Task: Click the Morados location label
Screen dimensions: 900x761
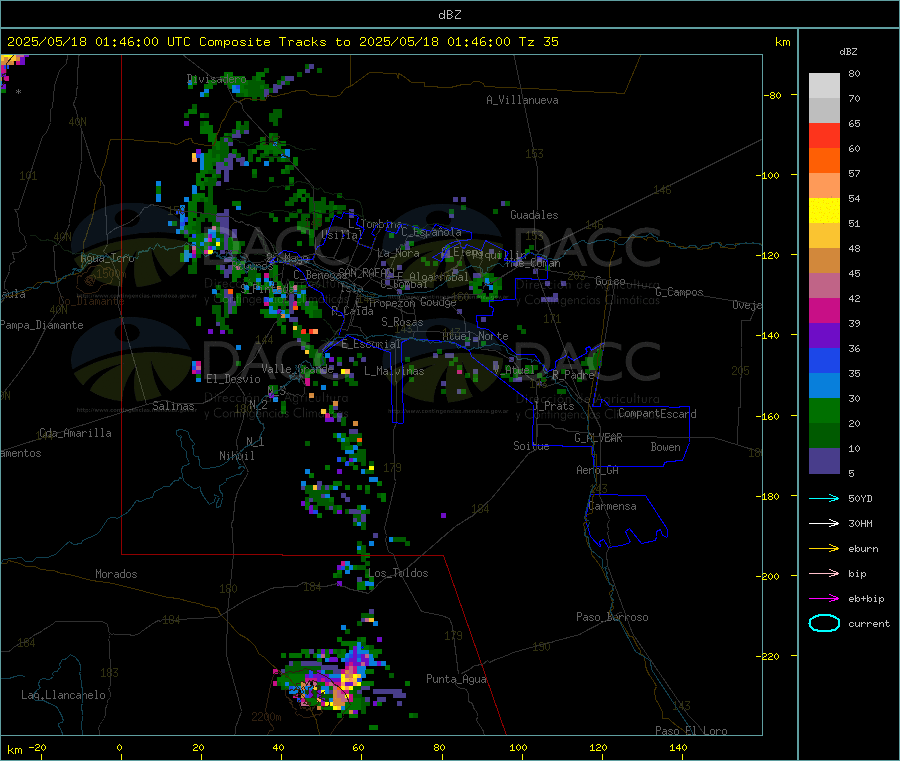Action: pyautogui.click(x=116, y=574)
